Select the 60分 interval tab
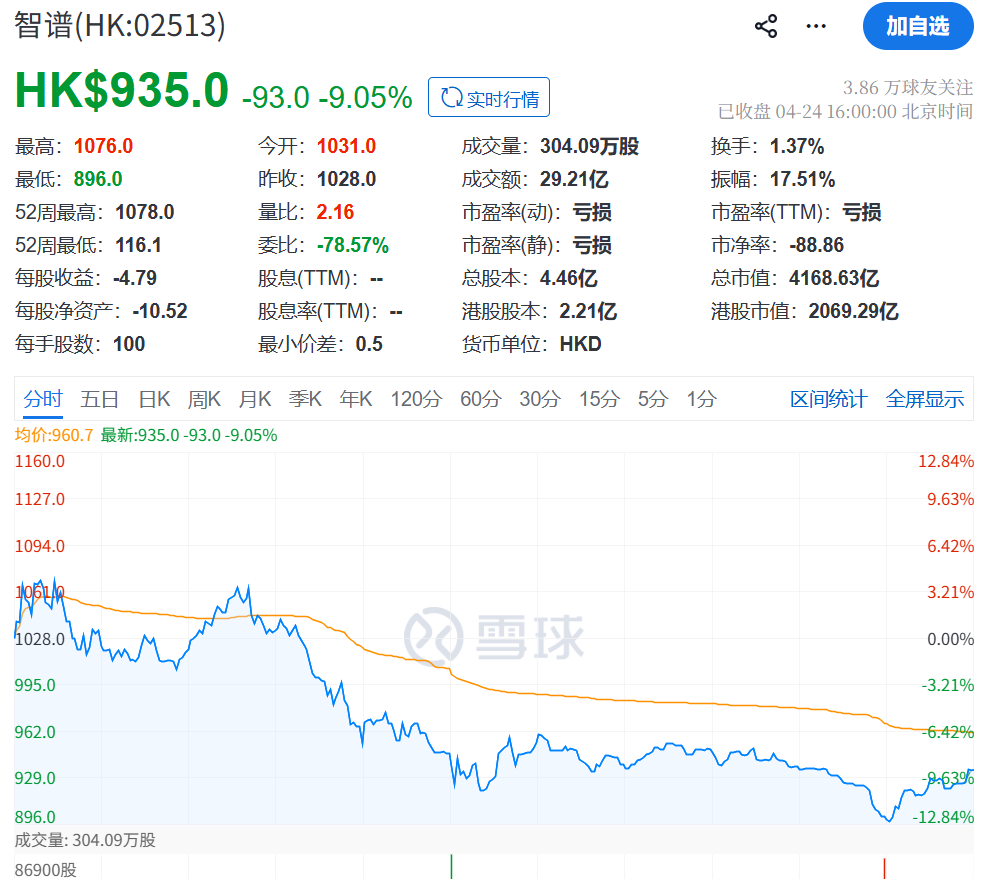1008x879 pixels. 480,400
